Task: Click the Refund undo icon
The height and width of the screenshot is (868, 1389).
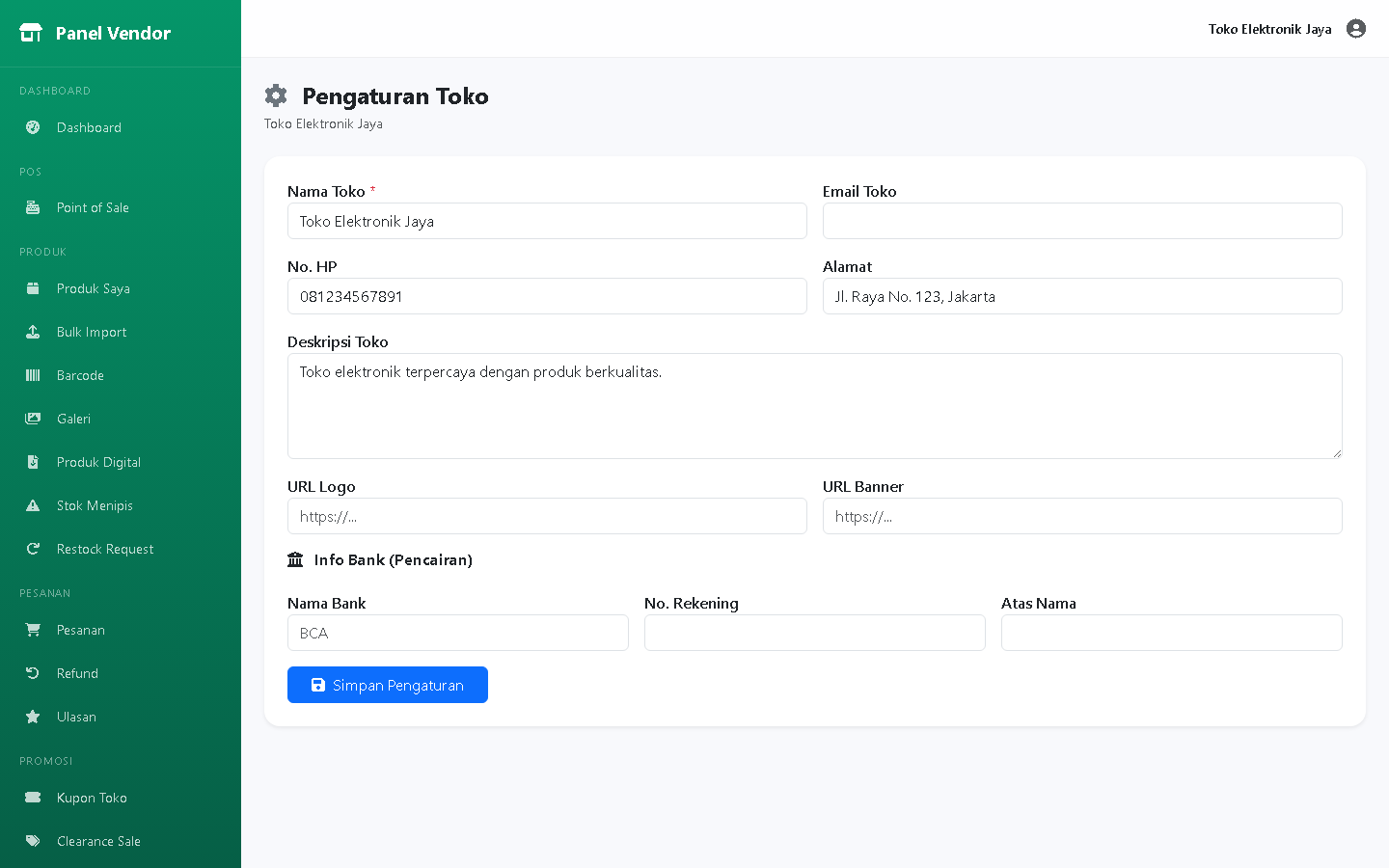Action: [x=33, y=673]
